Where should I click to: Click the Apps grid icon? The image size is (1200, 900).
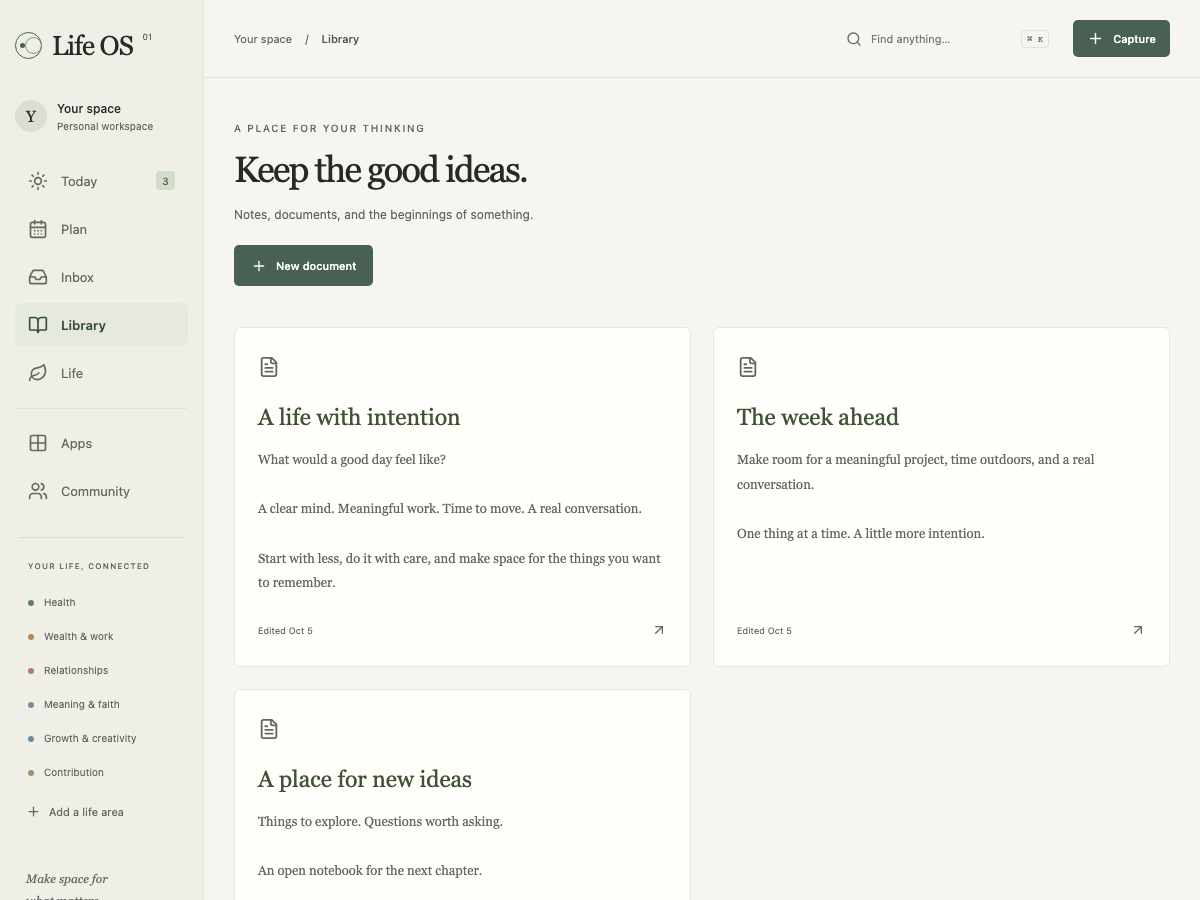[x=38, y=443]
